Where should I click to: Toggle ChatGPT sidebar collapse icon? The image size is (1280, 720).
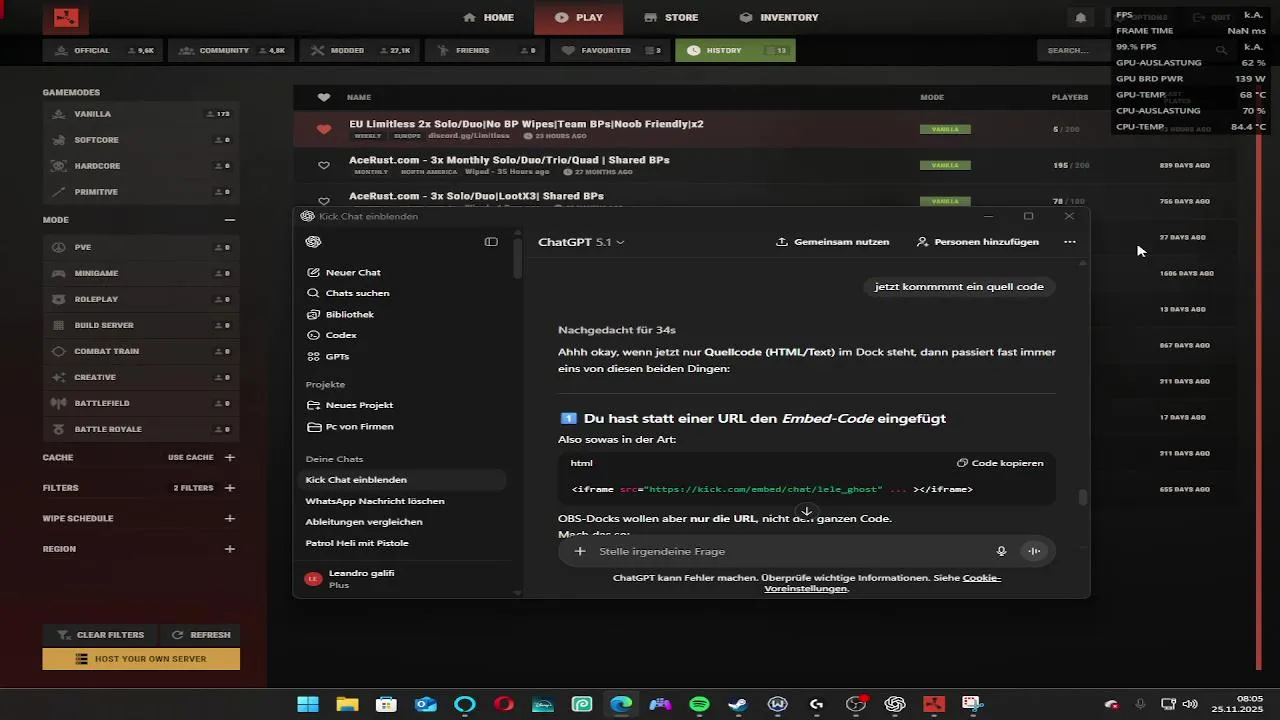[x=491, y=242]
